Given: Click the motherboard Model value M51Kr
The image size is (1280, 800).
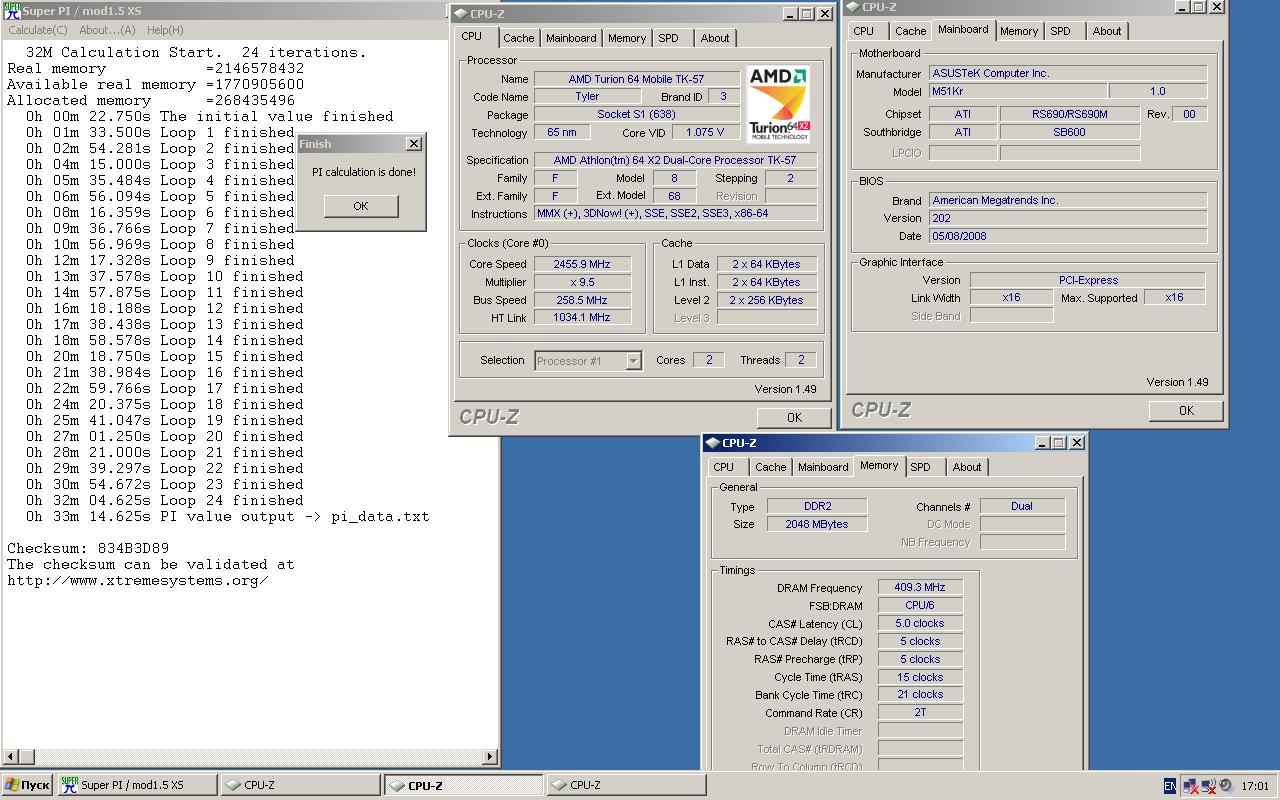Looking at the screenshot, I should (1018, 92).
